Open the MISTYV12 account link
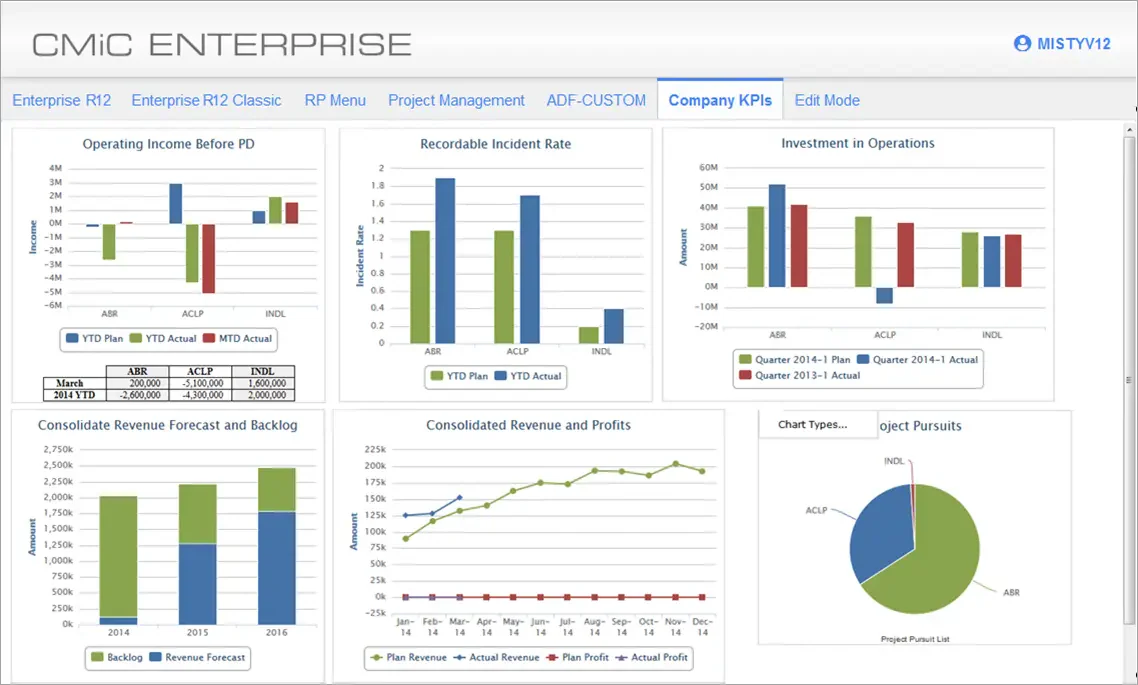 click(x=1073, y=44)
